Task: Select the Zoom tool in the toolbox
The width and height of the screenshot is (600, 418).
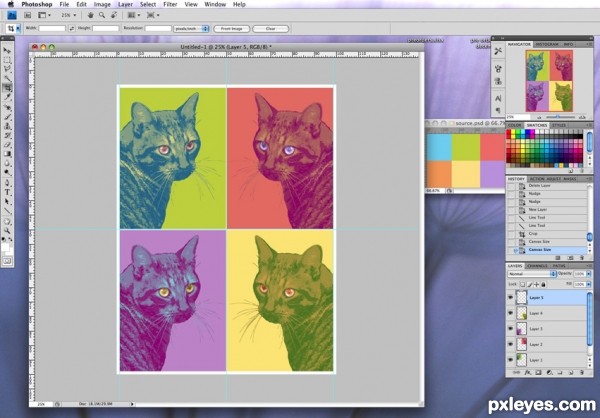Action: pos(7,231)
